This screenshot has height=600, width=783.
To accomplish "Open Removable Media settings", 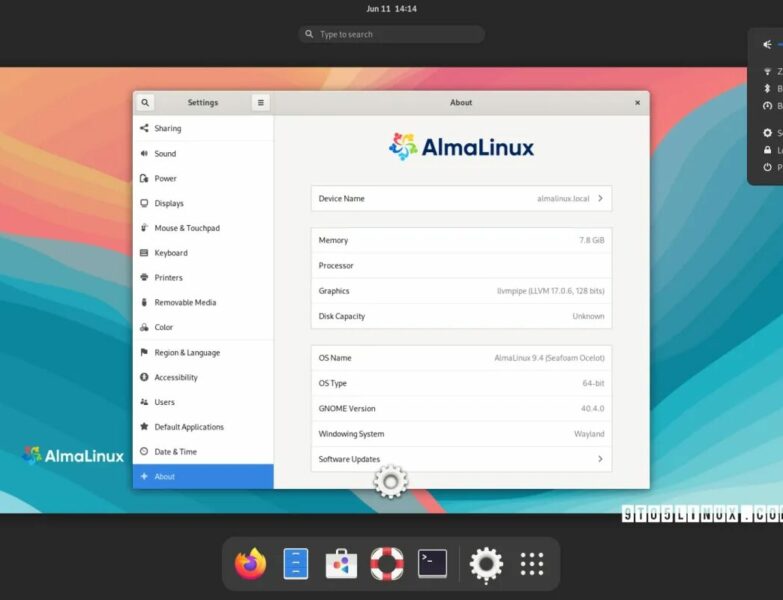I will coord(203,302).
